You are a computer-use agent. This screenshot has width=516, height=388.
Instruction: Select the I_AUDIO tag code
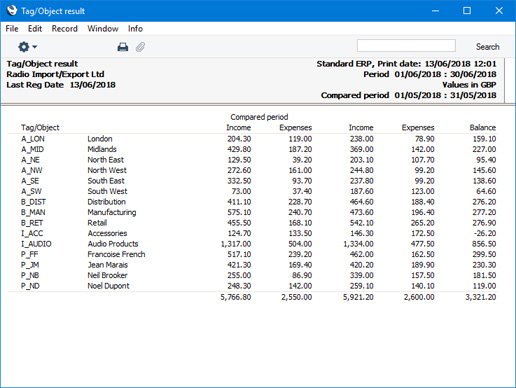(x=36, y=244)
